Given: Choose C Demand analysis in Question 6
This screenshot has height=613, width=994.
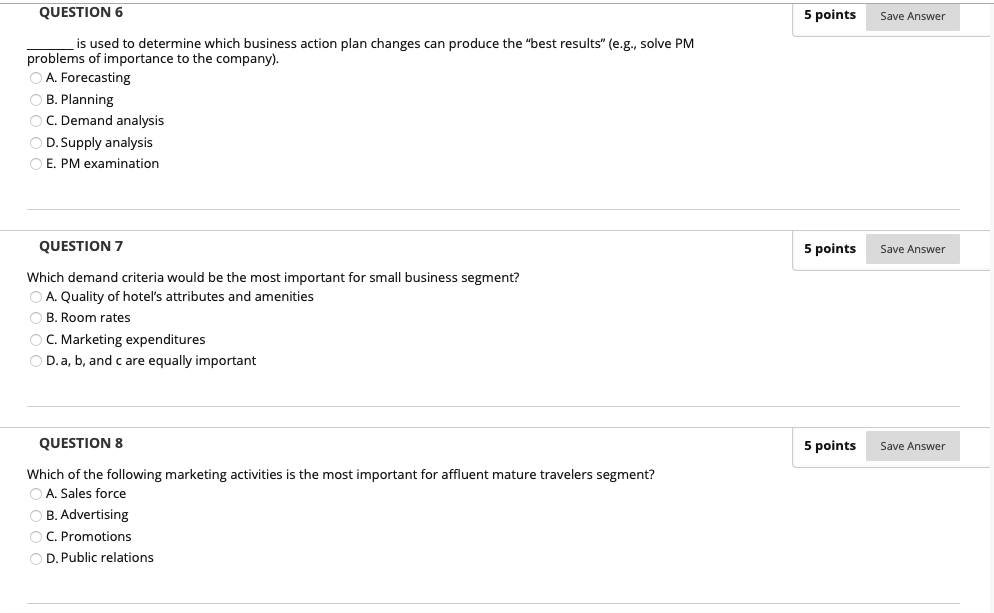Looking at the screenshot, I should [36, 121].
